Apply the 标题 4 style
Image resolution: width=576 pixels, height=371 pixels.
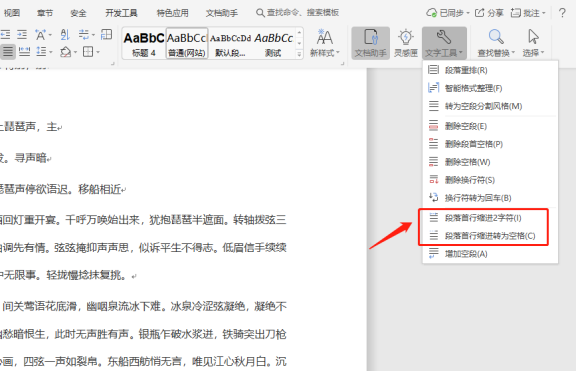(x=144, y=44)
